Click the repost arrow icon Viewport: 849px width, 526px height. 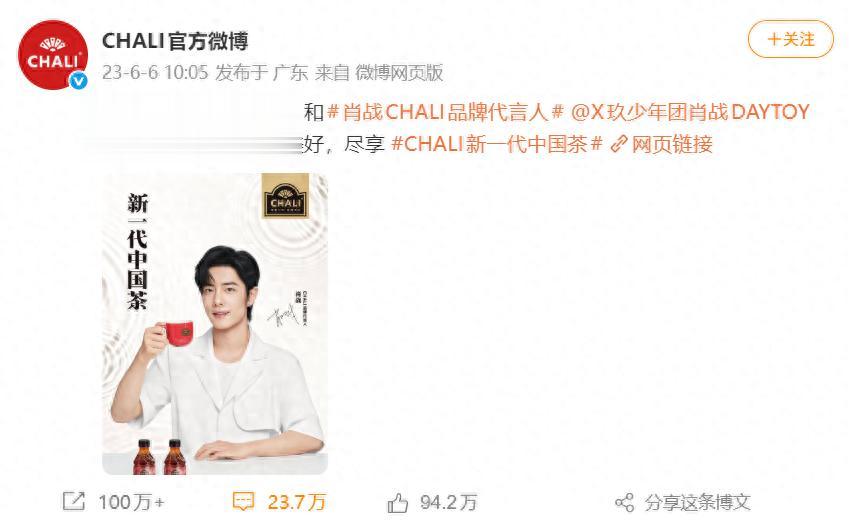74,501
